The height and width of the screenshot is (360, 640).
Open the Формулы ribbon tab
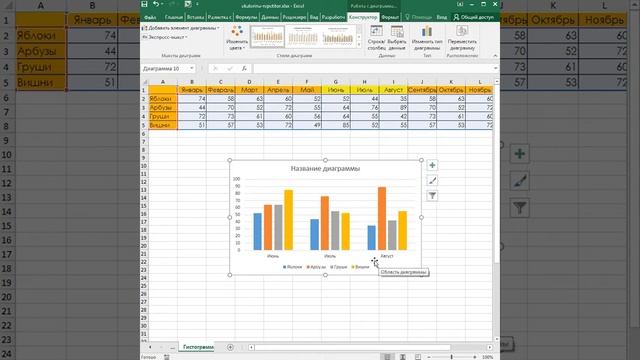pyautogui.click(x=246, y=17)
